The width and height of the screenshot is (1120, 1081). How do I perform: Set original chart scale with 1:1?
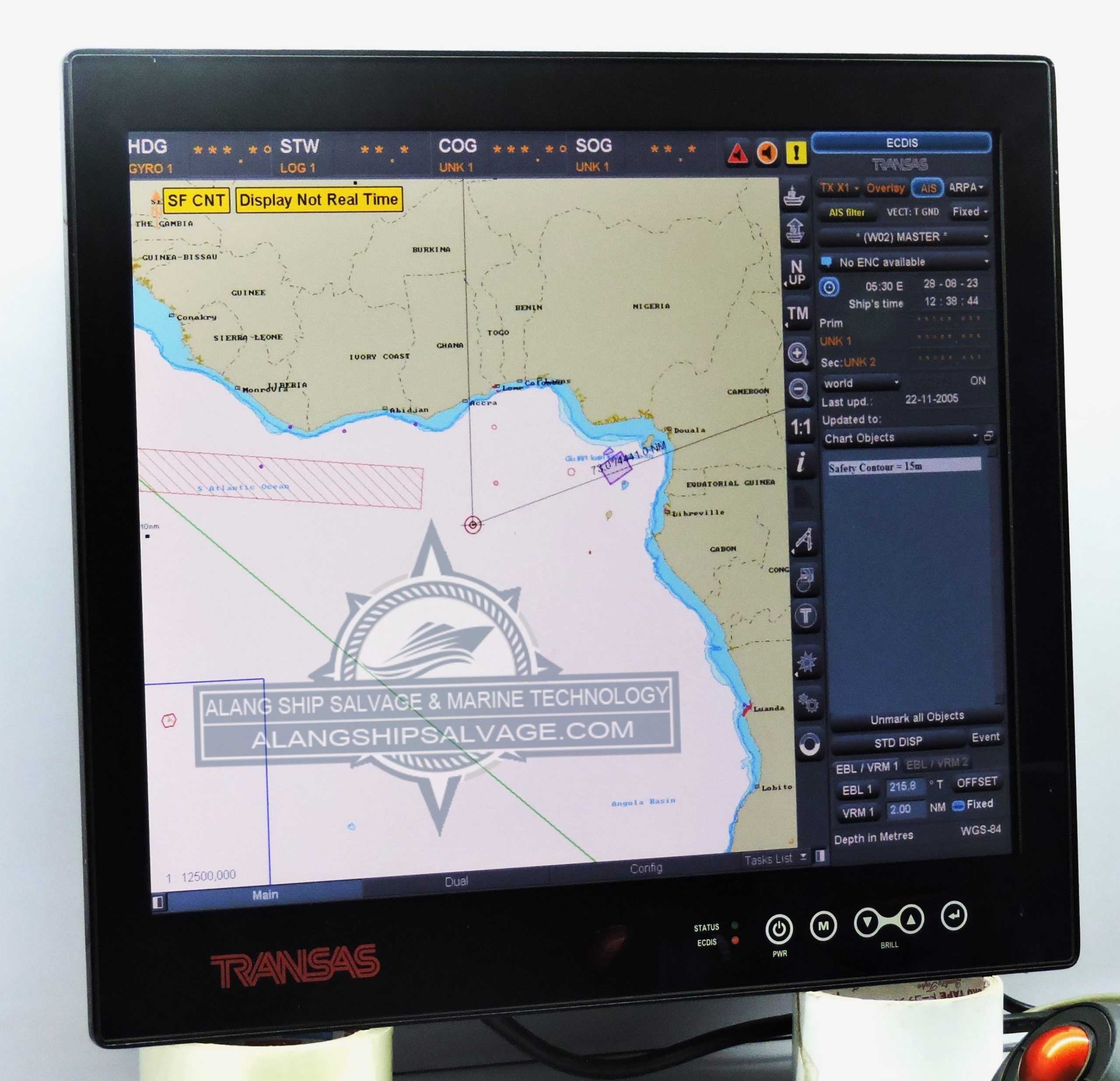pos(800,427)
